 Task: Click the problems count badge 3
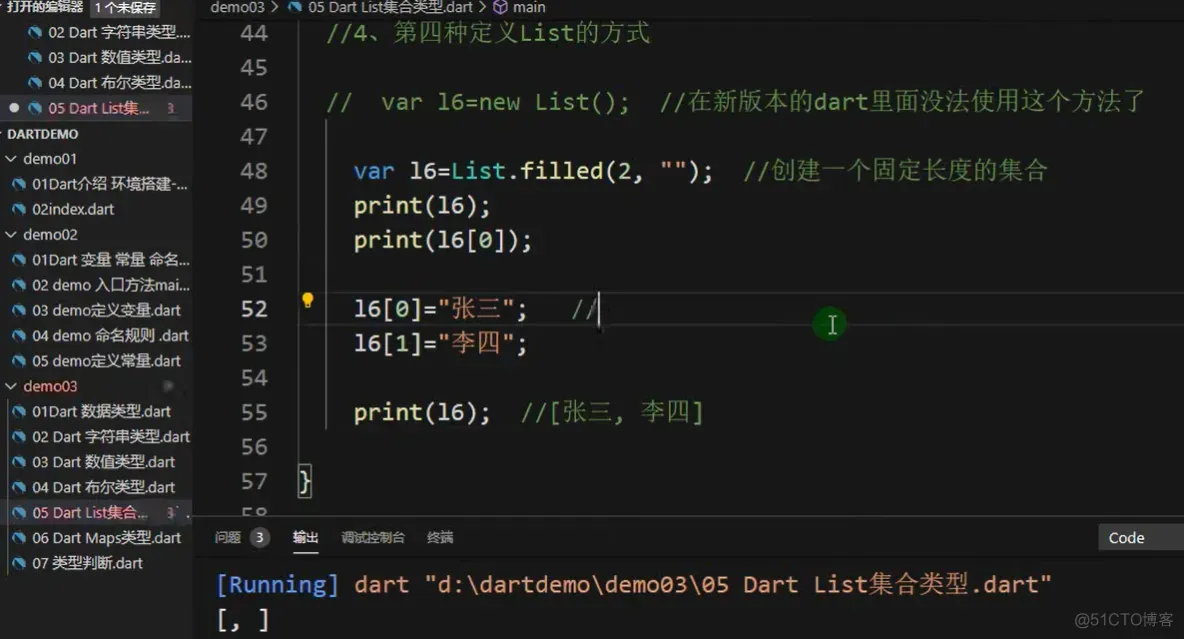(259, 537)
